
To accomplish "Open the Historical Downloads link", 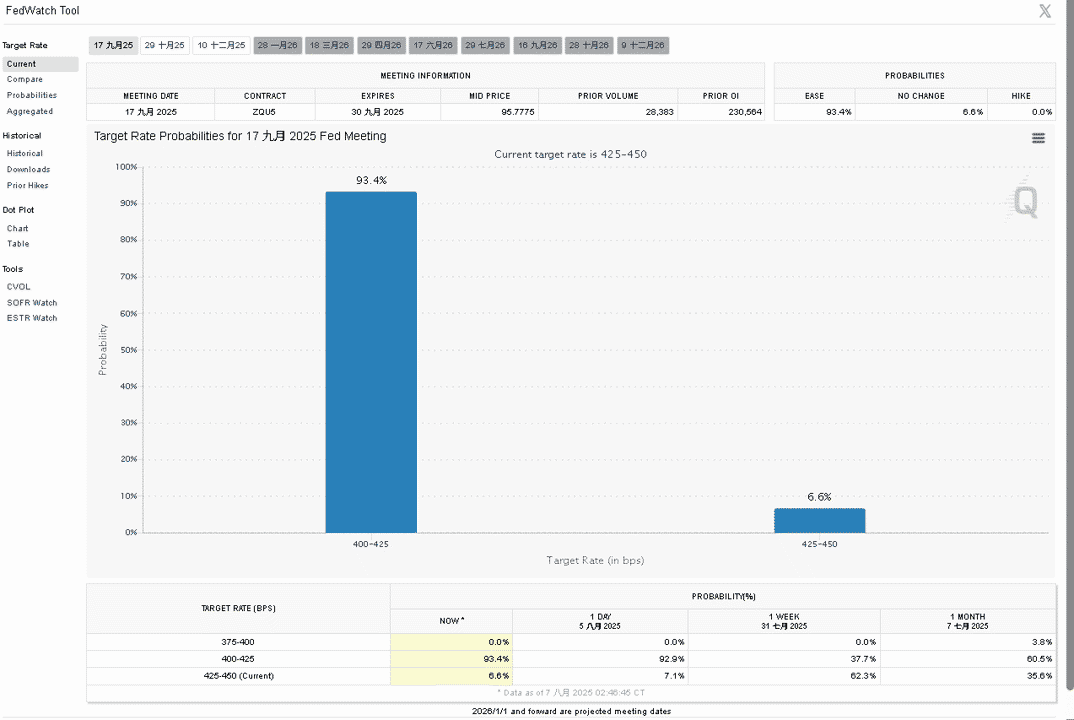I will 28,169.
